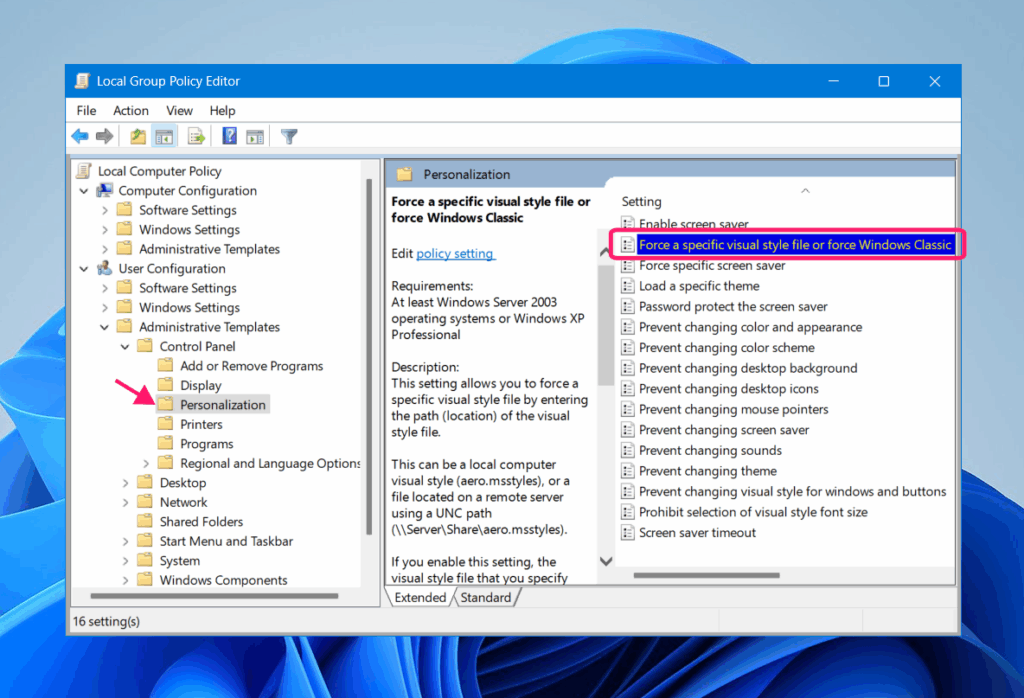Click Screen saver timeout policy icon

[x=628, y=532]
